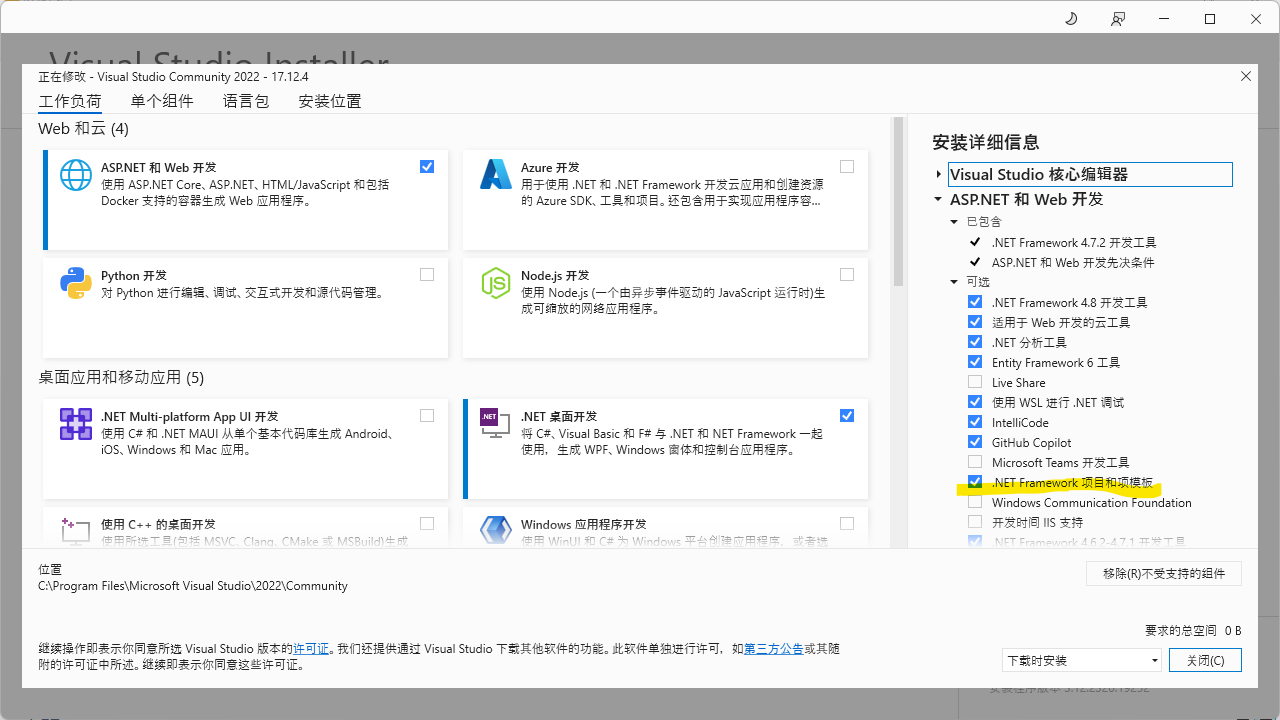The image size is (1280, 720).
Task: Check the Node.js 开发 workload checkbox
Action: coord(847,274)
